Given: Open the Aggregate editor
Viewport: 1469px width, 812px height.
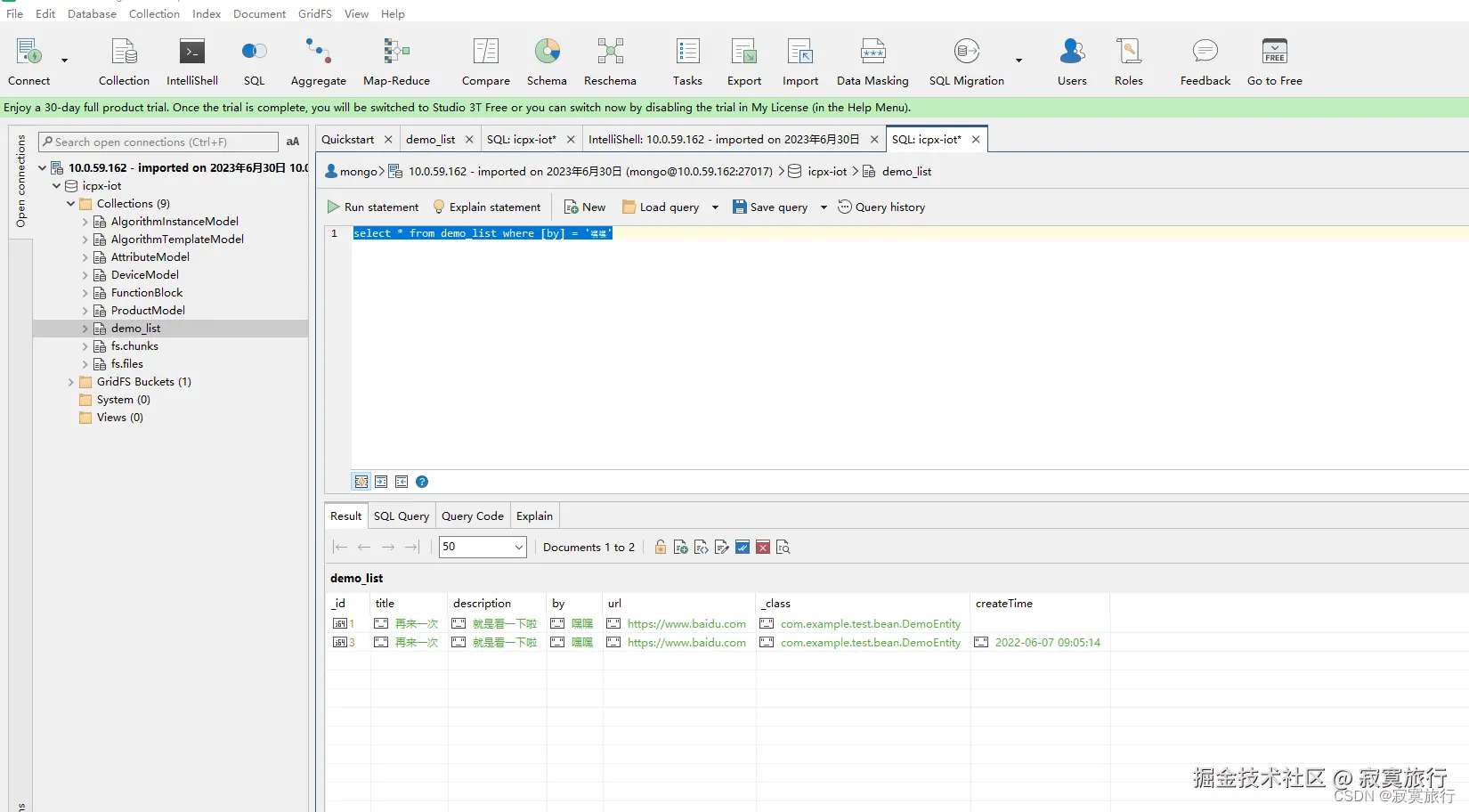Looking at the screenshot, I should tap(318, 61).
